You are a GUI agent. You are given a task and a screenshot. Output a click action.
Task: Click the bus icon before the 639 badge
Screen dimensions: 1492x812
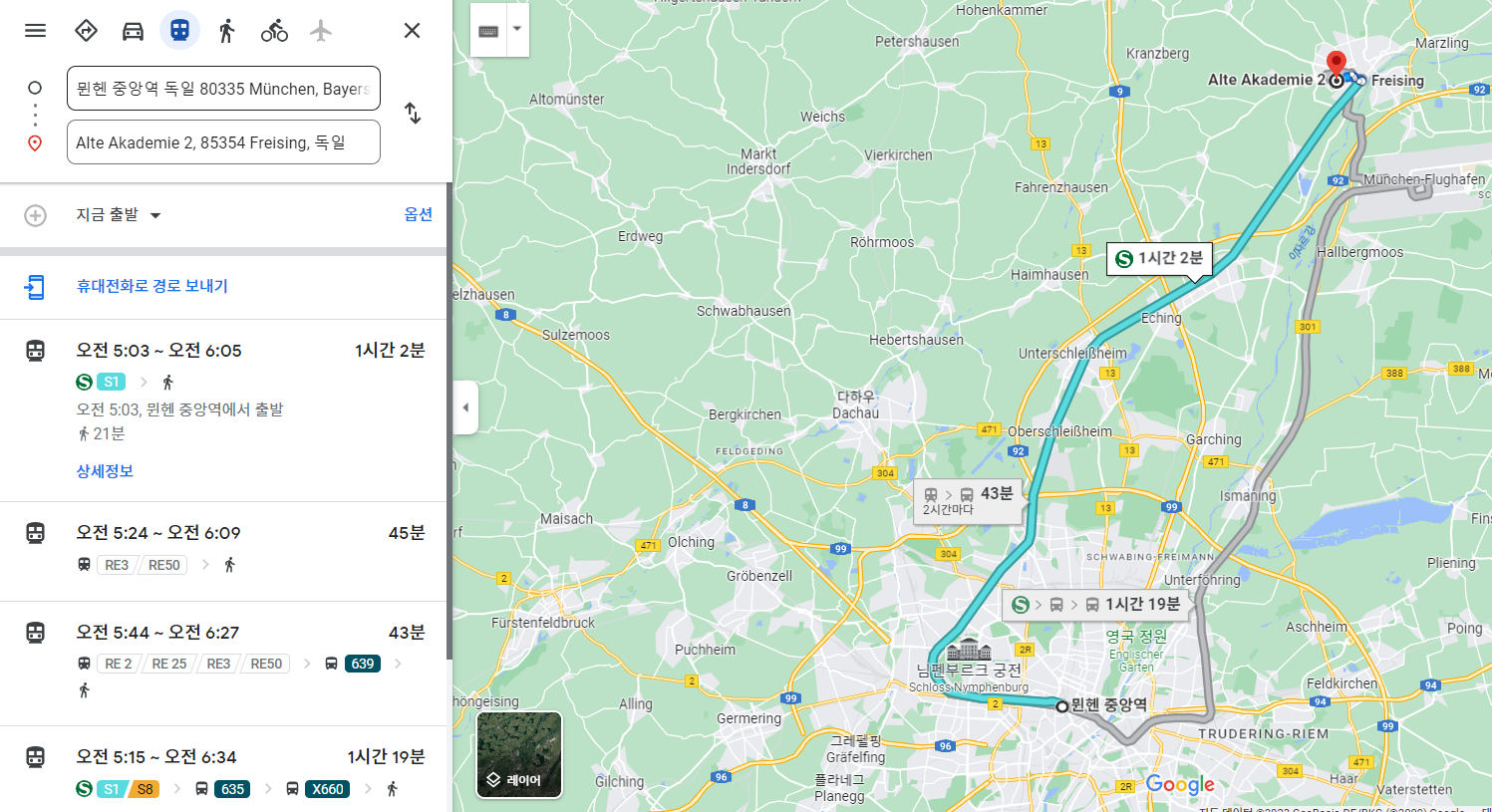(331, 664)
